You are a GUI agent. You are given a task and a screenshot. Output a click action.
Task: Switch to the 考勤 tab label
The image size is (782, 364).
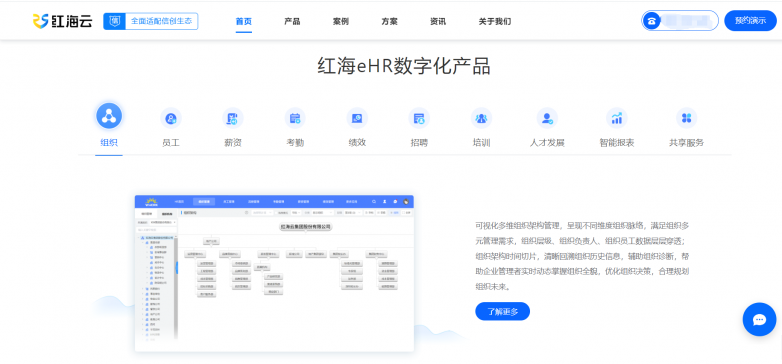click(295, 143)
